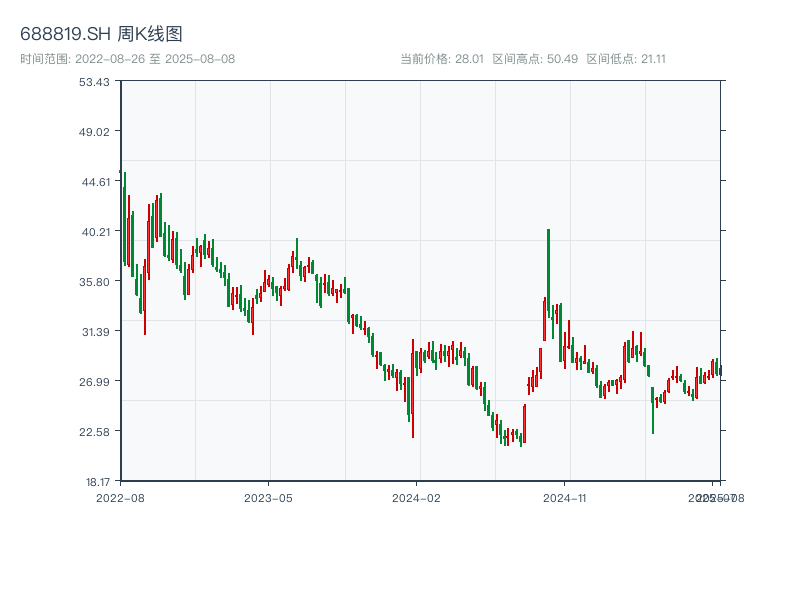Select the 时间范围 date range text
The height and width of the screenshot is (600, 800).
click(x=127, y=59)
